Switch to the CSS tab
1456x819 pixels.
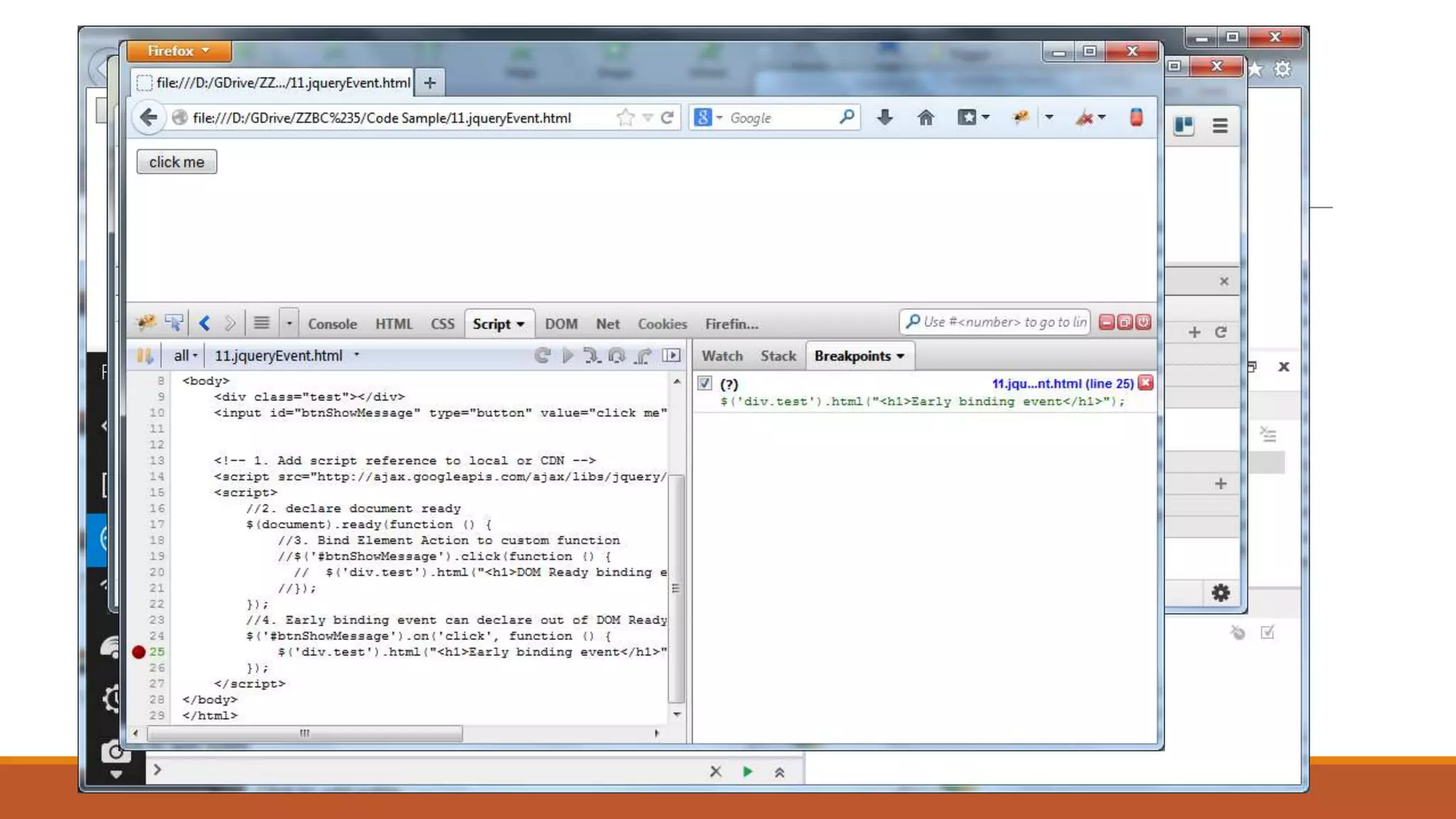[442, 323]
